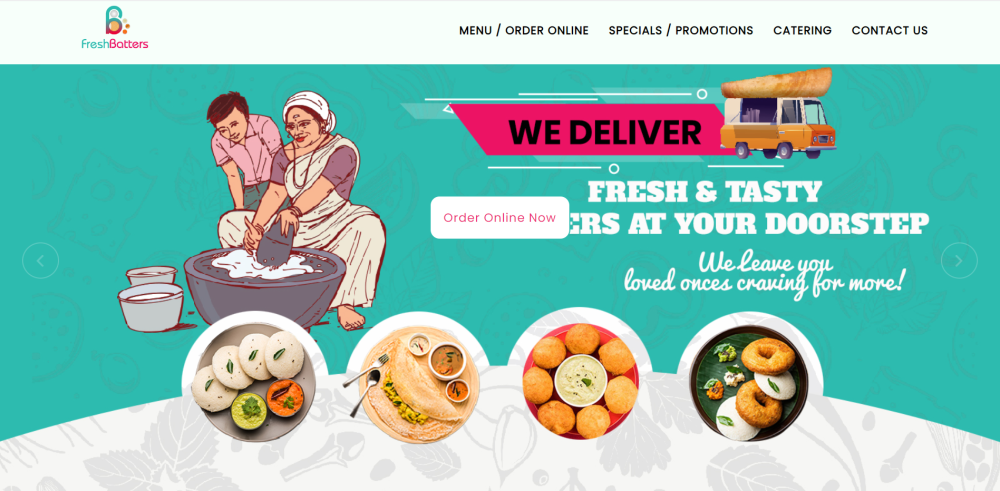Click the FreshBatters logo
The image size is (1000, 491).
115,29
